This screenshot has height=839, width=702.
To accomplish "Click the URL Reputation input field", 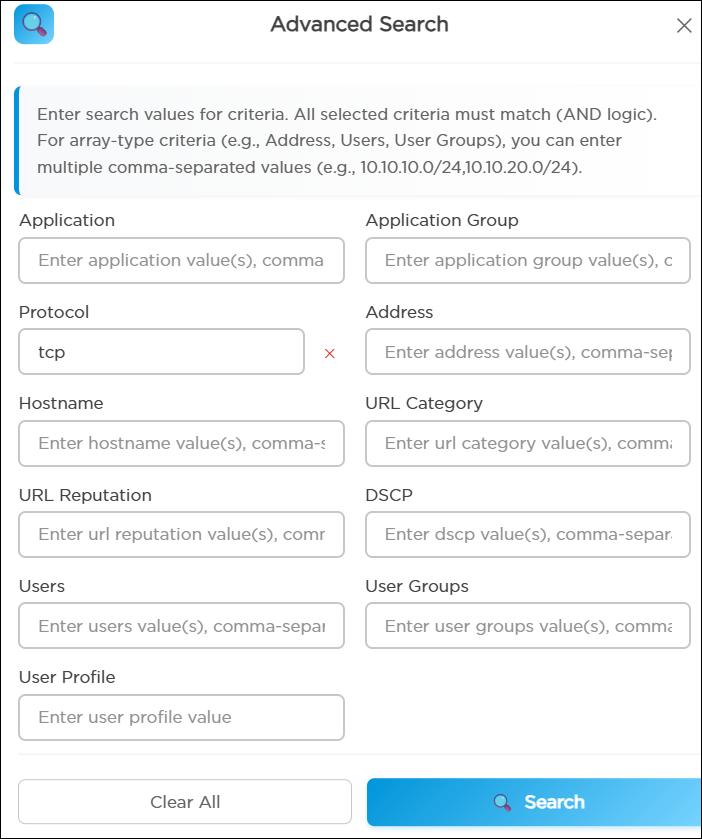I will pyautogui.click(x=181, y=535).
